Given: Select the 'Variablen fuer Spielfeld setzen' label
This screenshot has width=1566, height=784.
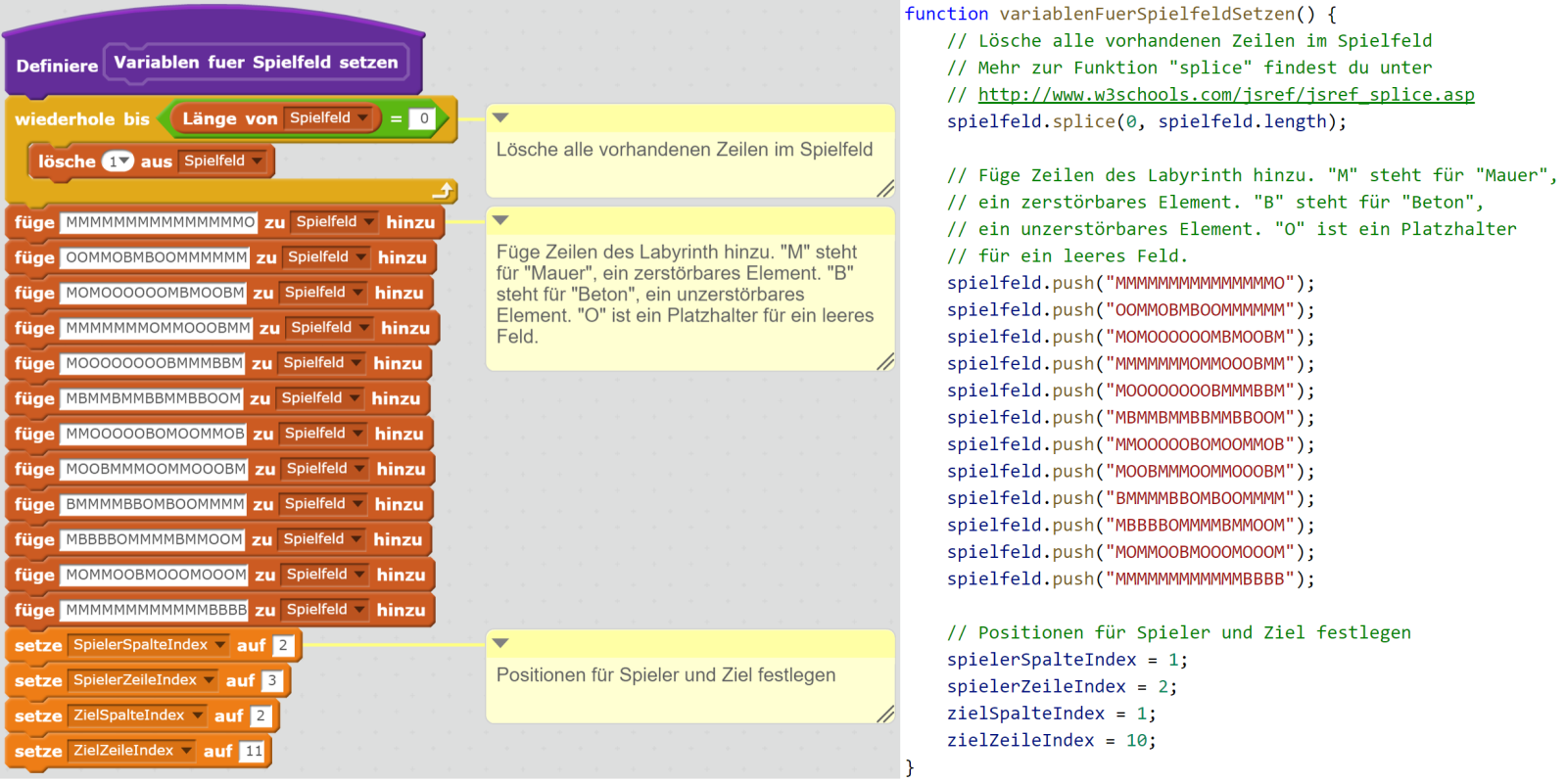Looking at the screenshot, I should coord(256,63).
